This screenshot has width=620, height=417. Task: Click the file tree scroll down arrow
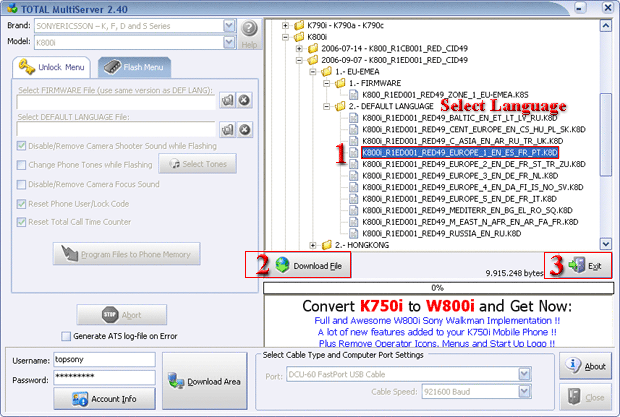pyautogui.click(x=605, y=244)
